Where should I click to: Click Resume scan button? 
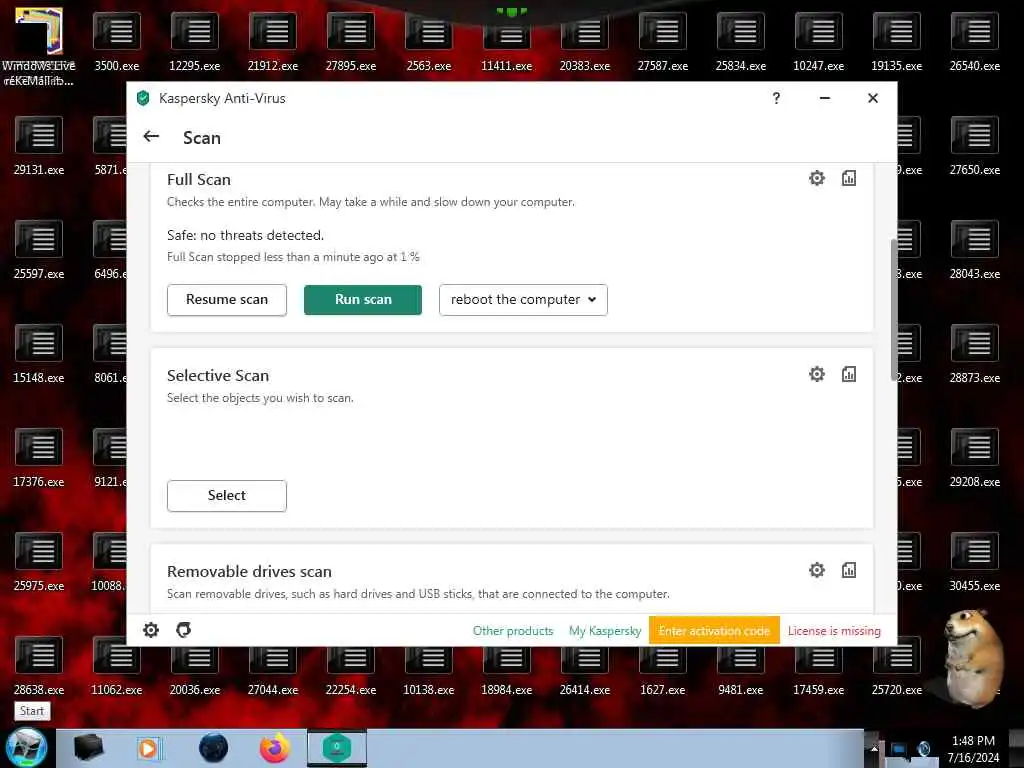pos(227,300)
